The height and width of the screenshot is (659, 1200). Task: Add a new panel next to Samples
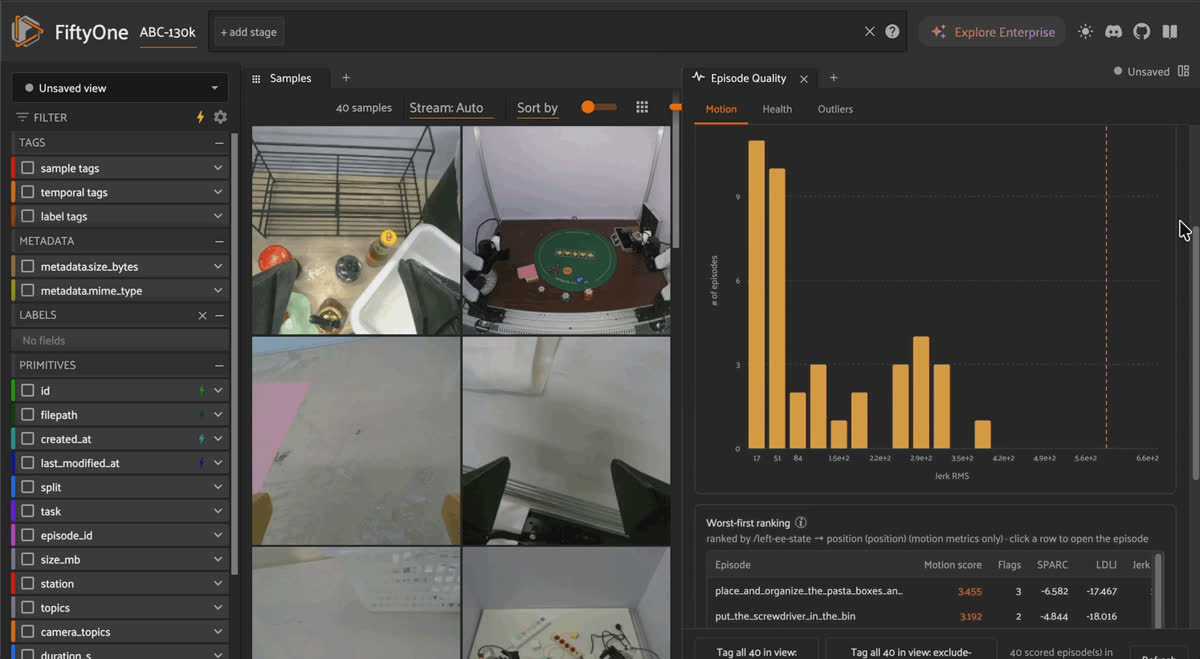coord(346,78)
